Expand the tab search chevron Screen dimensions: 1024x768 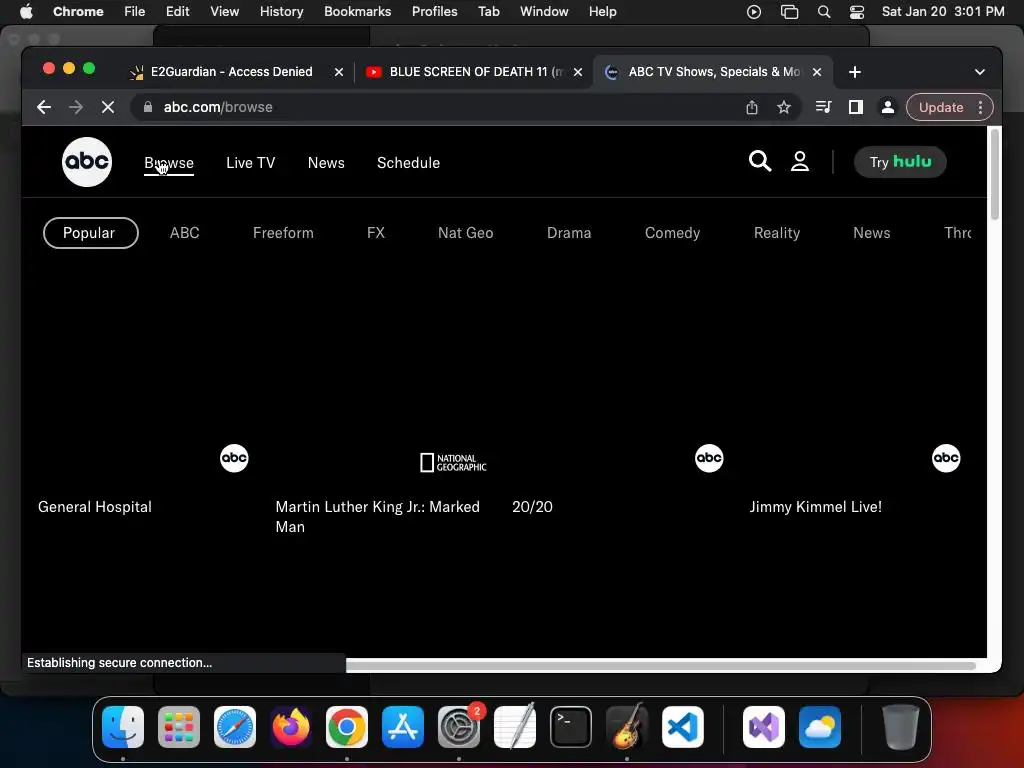pos(980,72)
